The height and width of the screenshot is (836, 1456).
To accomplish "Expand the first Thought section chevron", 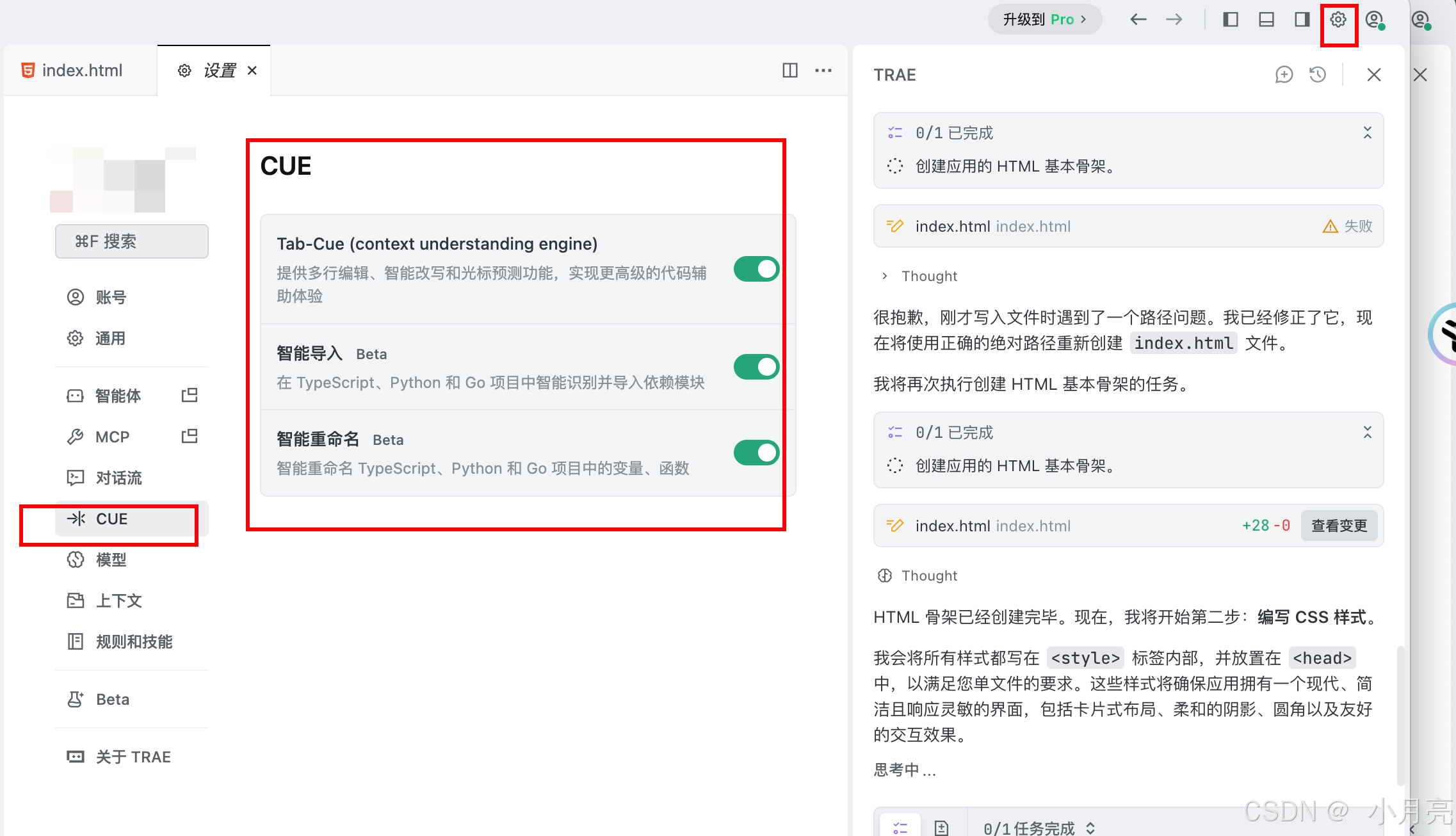I will [x=885, y=276].
